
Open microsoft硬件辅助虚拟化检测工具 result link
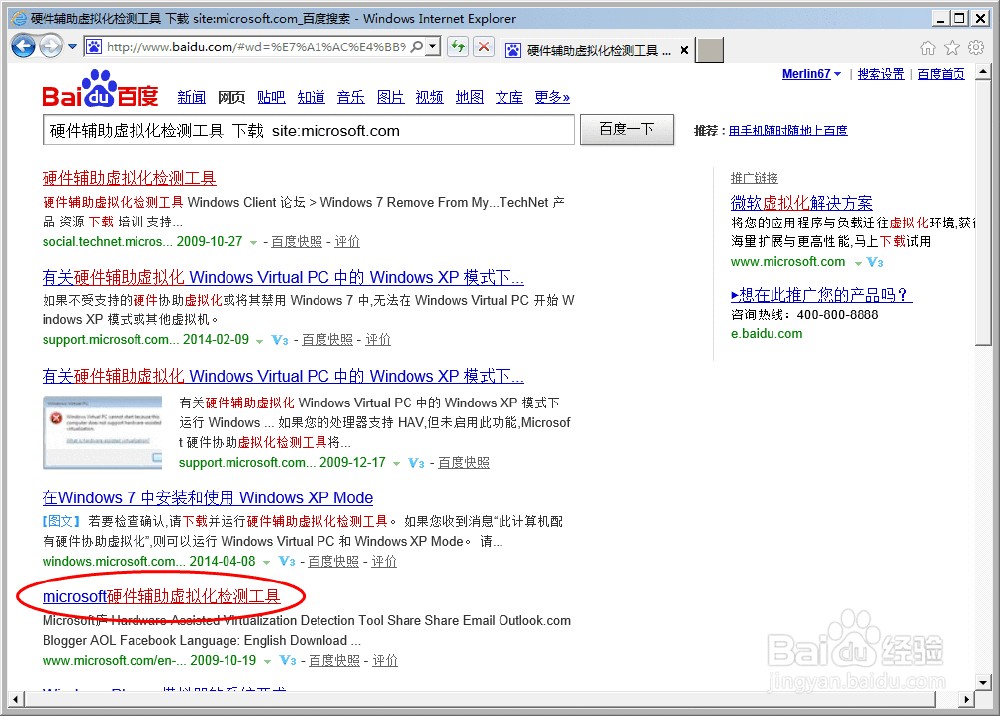(x=161, y=596)
